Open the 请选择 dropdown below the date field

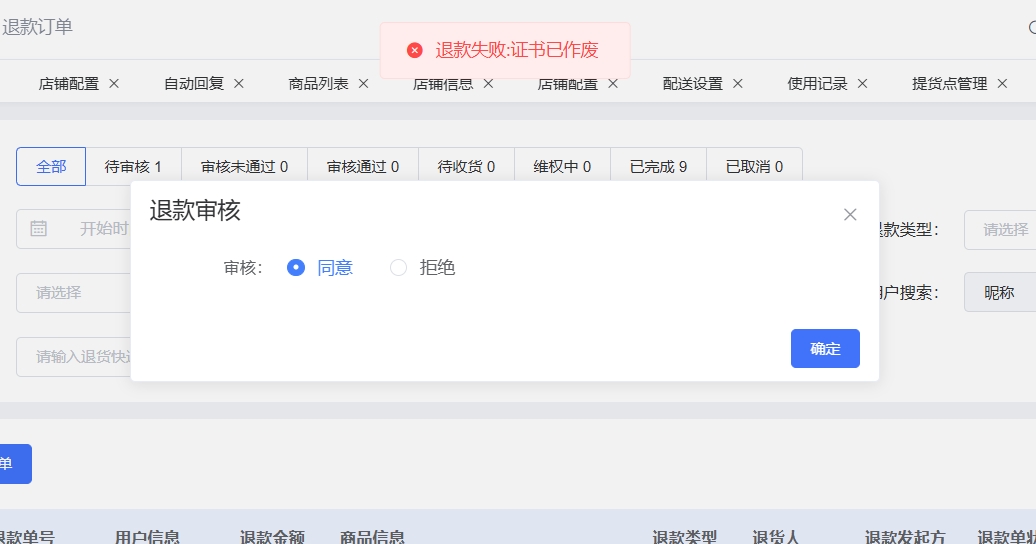(72, 293)
